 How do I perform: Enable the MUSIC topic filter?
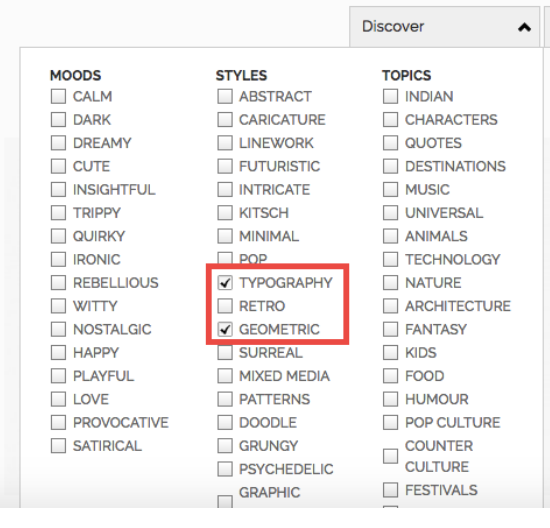(390, 190)
